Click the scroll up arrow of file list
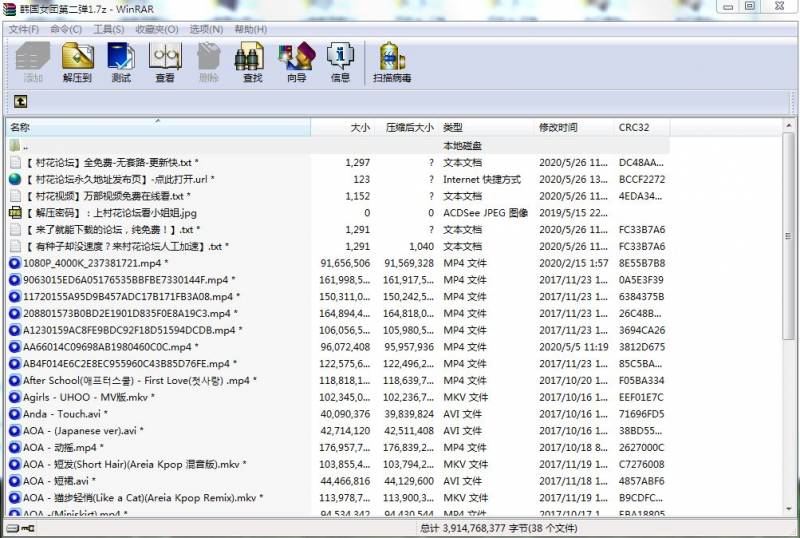The image size is (800, 538). [788, 125]
